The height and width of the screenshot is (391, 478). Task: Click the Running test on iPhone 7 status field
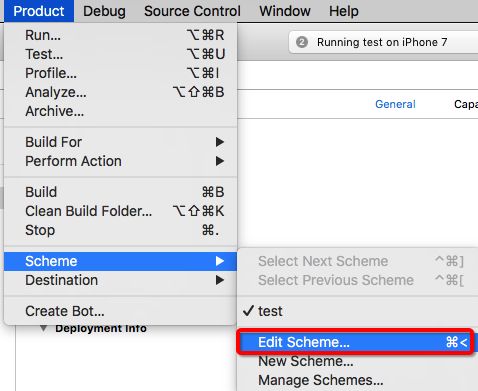(383, 42)
